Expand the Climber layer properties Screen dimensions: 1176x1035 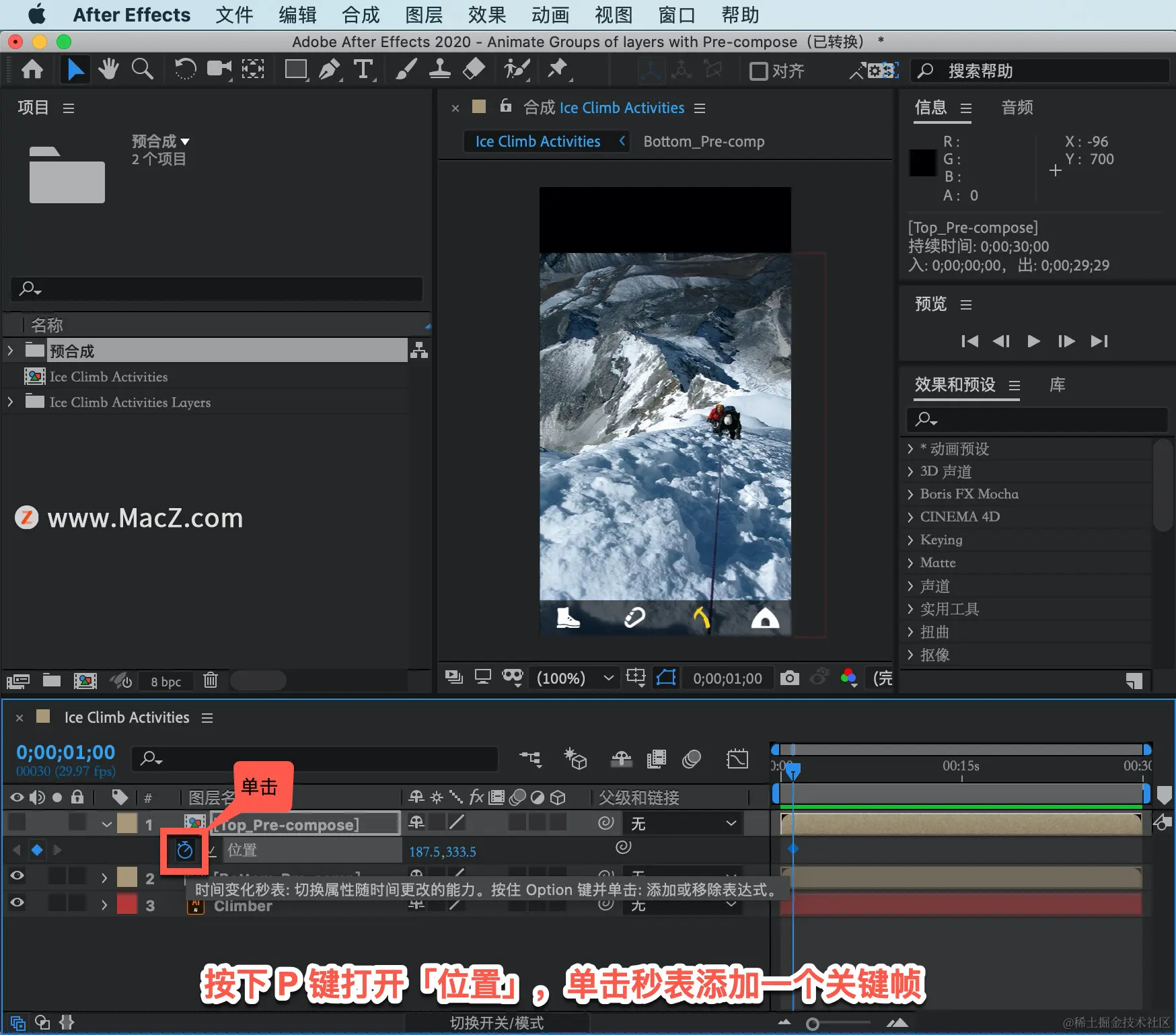pyautogui.click(x=104, y=905)
